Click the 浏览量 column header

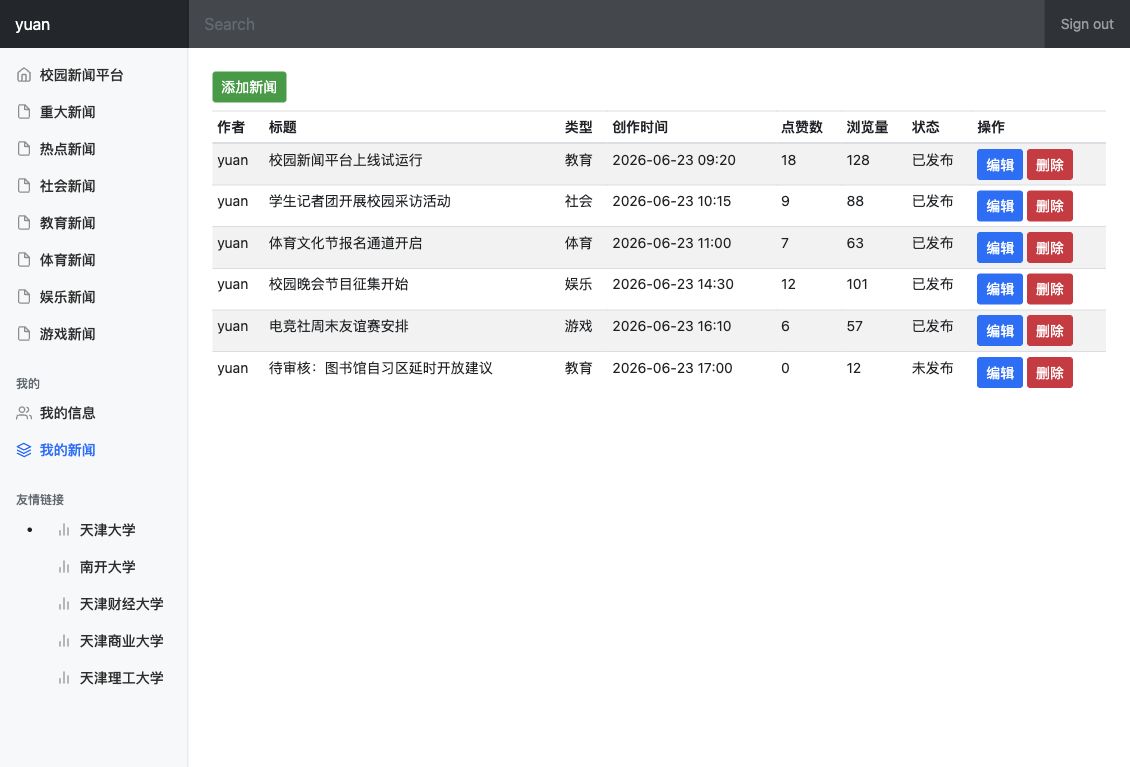[x=867, y=127]
